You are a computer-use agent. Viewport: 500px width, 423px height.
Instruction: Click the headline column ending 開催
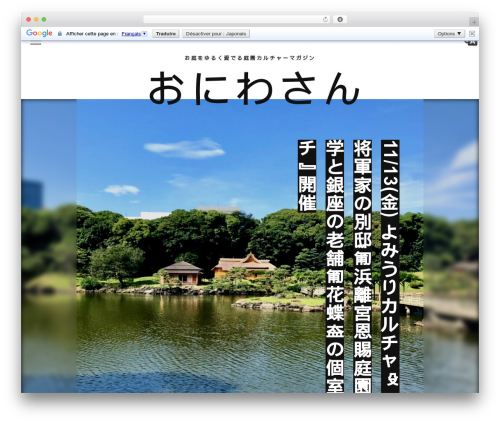(x=307, y=176)
